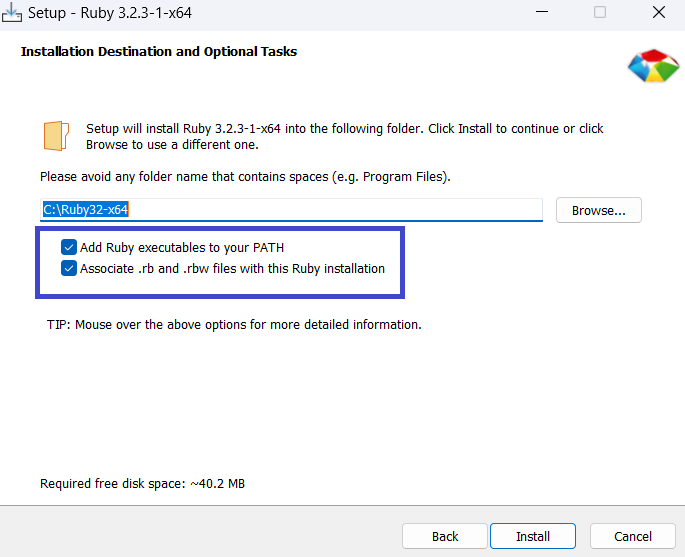The image size is (685, 557).
Task: Uncheck Add Ruby executables to your PATH
Action: 69,247
